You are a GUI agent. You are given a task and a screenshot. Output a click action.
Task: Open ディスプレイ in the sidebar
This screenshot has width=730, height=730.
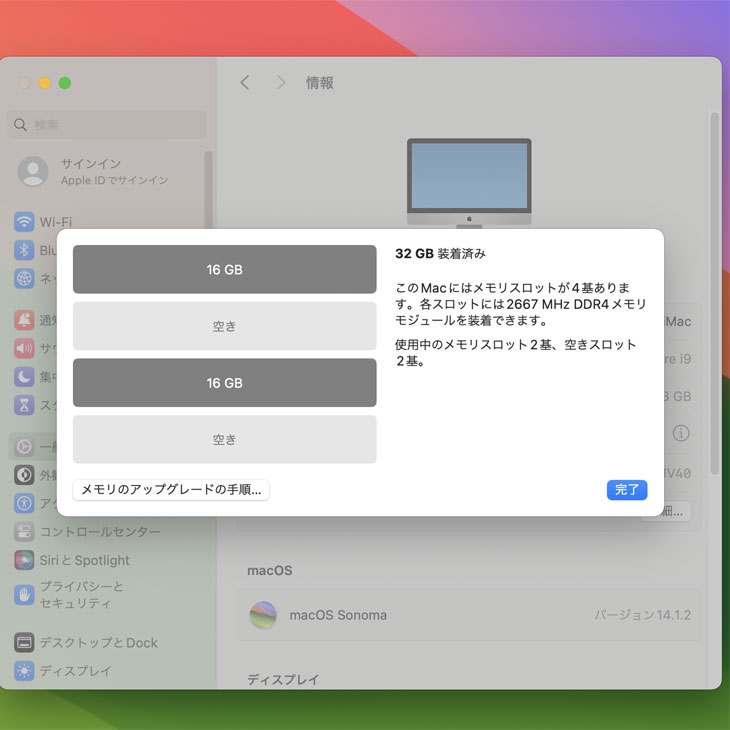coord(75,671)
